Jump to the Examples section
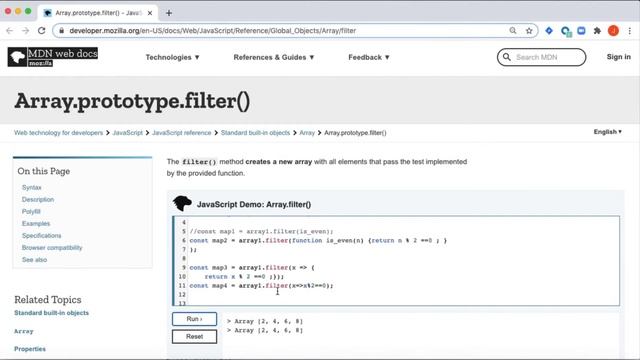This screenshot has width=640, height=360. point(36,224)
